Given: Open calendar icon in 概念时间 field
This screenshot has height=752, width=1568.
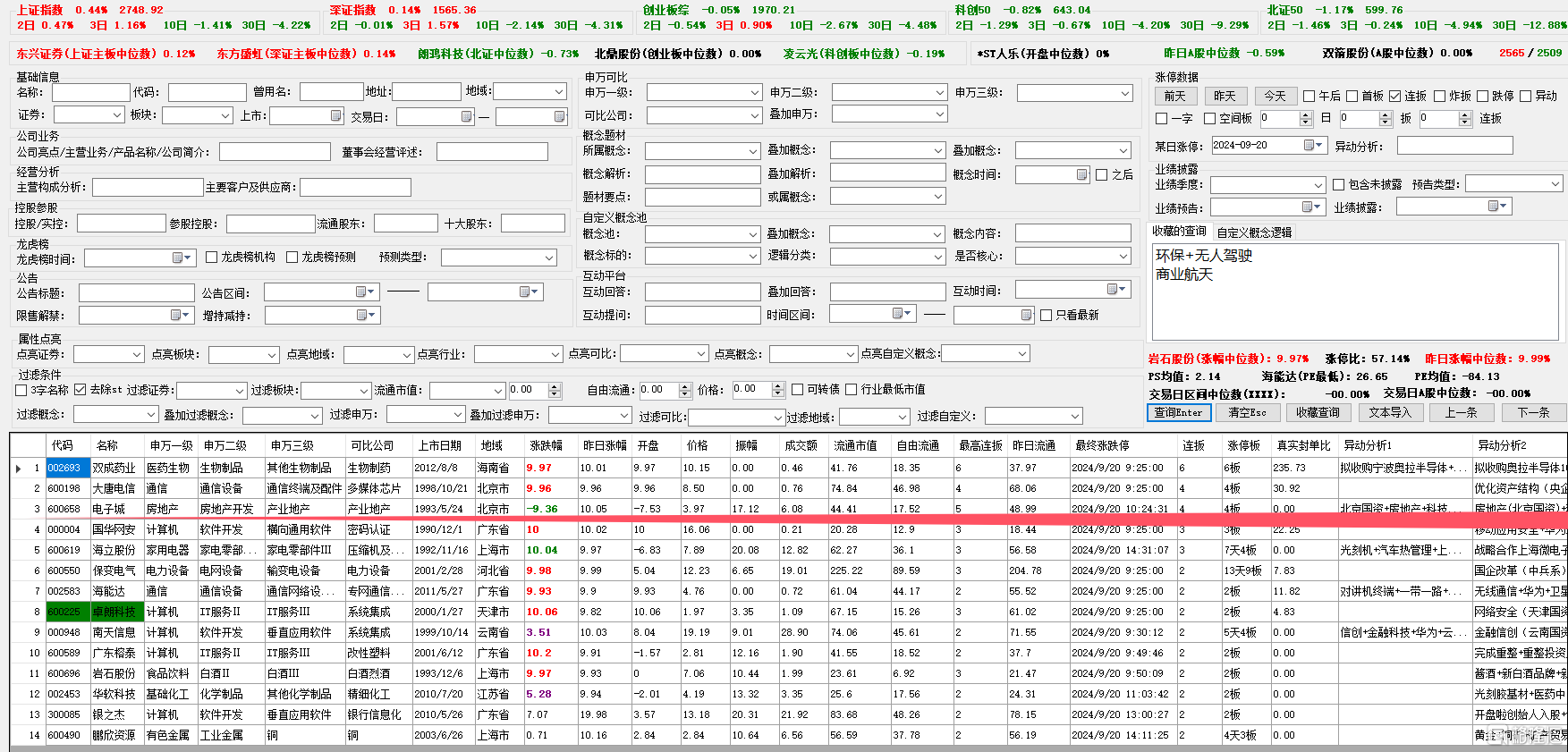Looking at the screenshot, I should point(1081,174).
